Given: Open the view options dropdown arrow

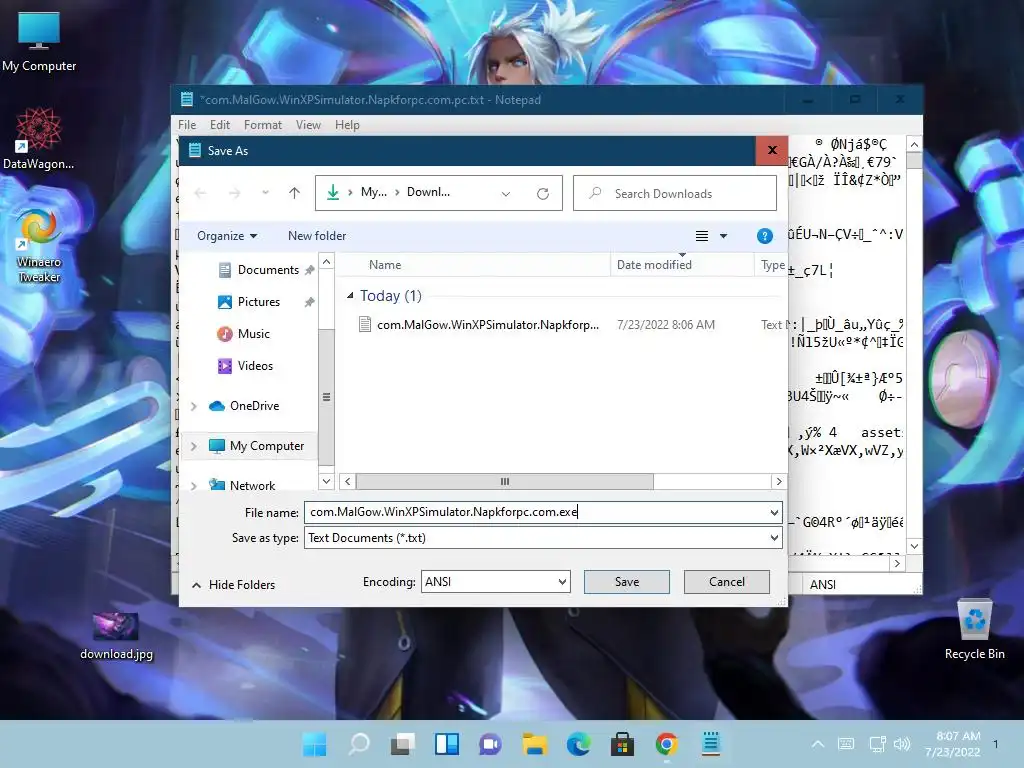Looking at the screenshot, I should (x=724, y=236).
